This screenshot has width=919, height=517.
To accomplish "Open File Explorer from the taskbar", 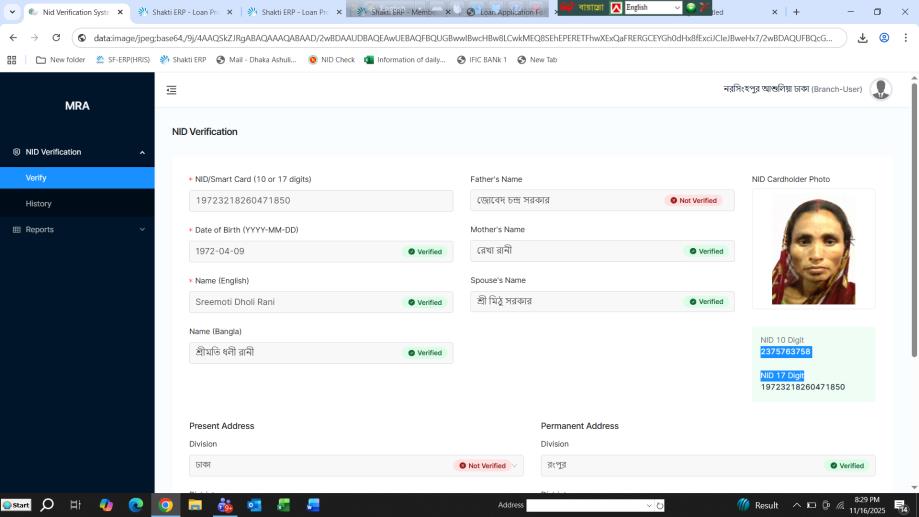I will pos(195,505).
